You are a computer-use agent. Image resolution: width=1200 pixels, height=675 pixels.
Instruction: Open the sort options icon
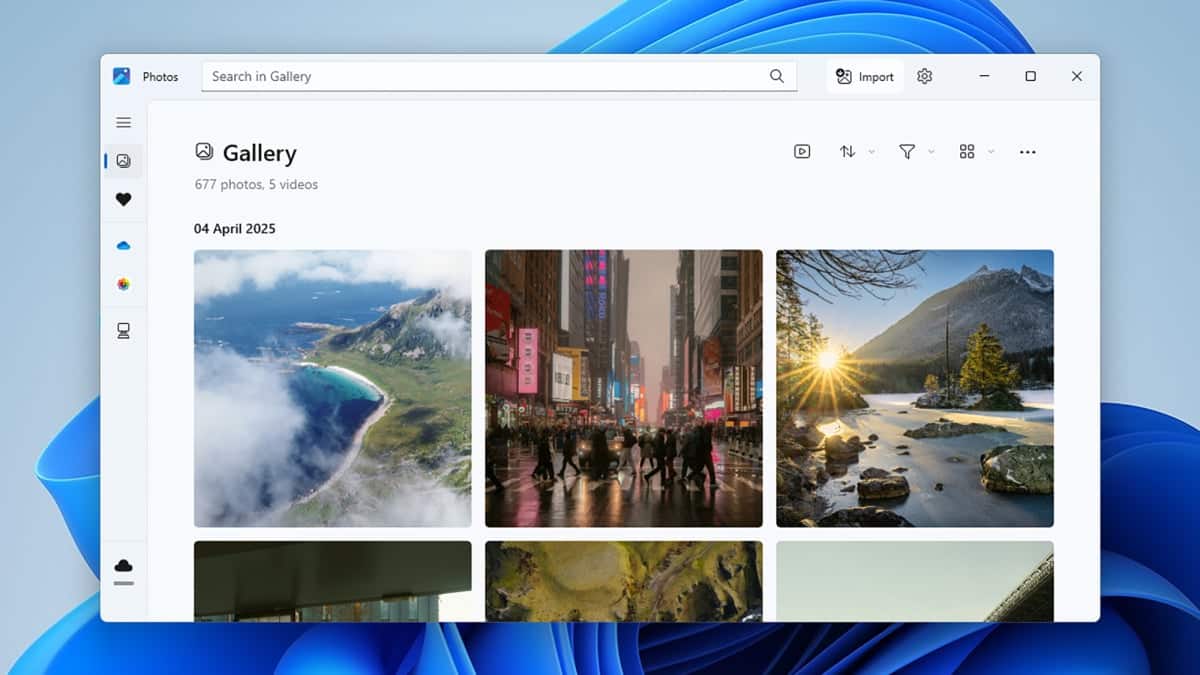click(846, 151)
